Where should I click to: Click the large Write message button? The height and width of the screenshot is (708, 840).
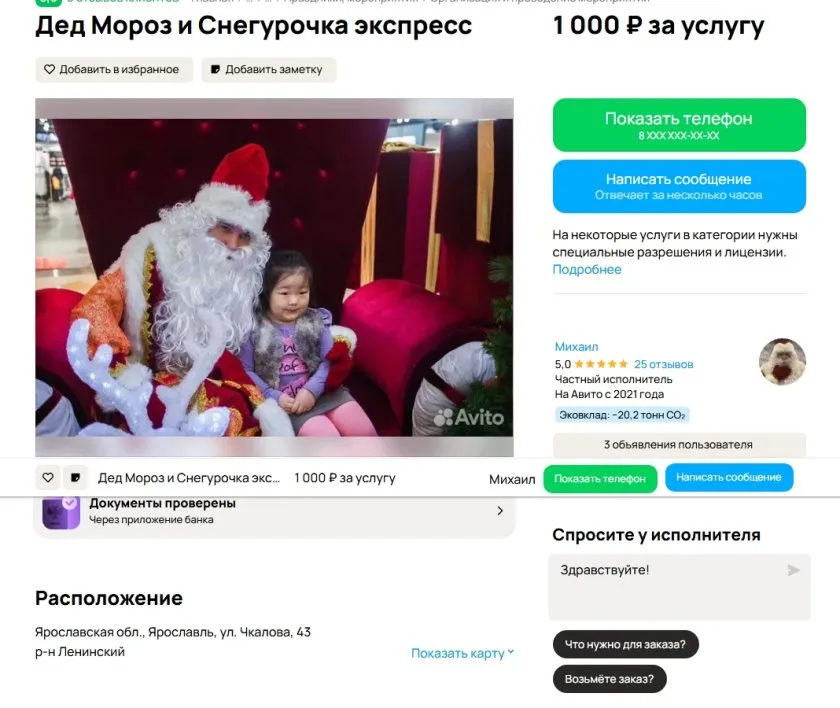679,186
